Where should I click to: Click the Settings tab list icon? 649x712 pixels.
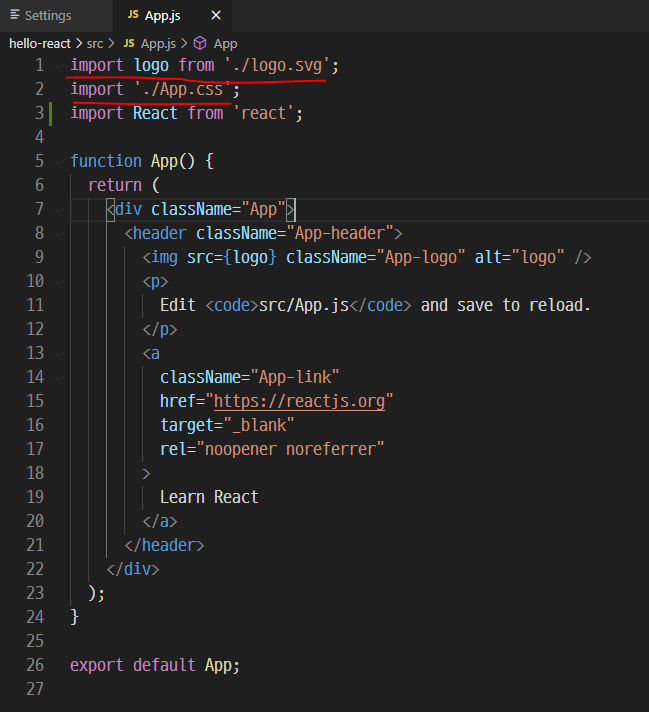tap(15, 15)
